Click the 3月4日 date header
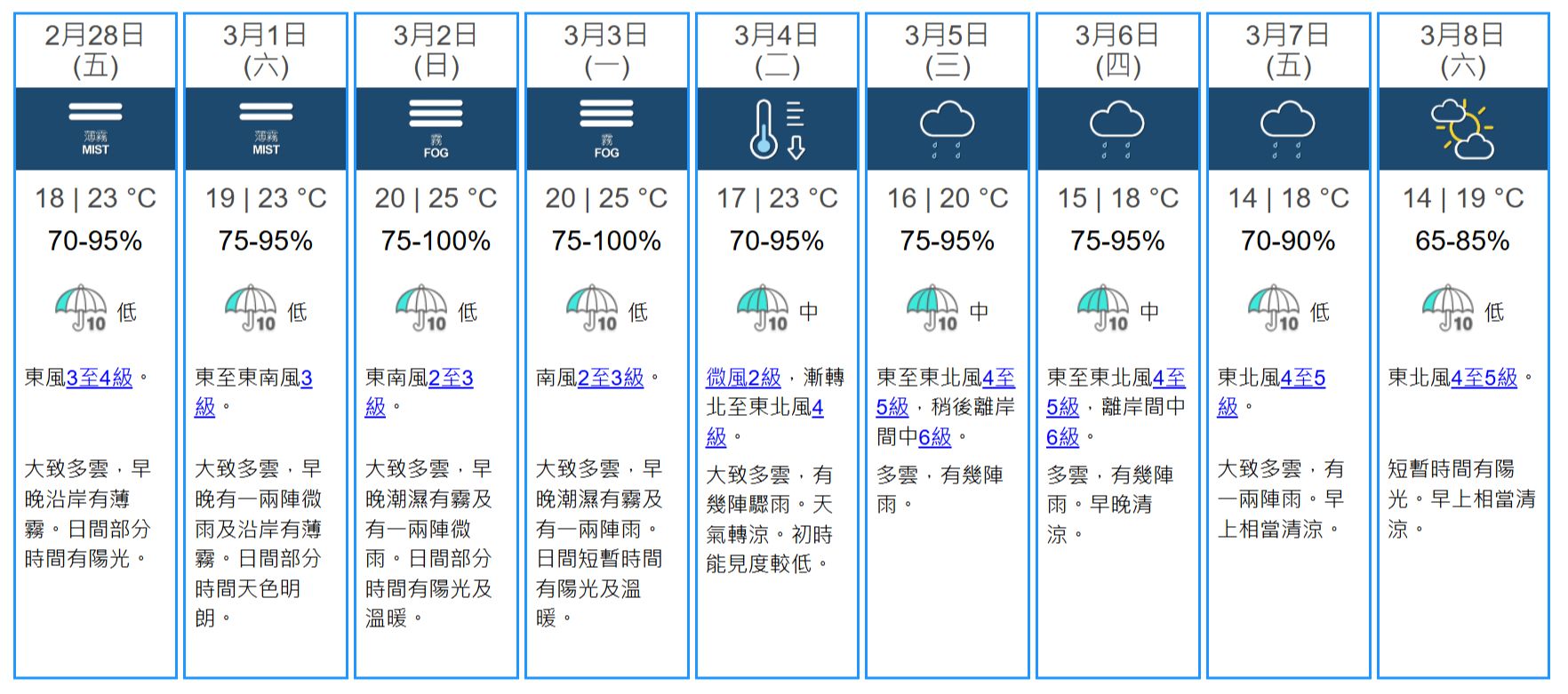Viewport: 1568px width, 694px height. [x=776, y=36]
